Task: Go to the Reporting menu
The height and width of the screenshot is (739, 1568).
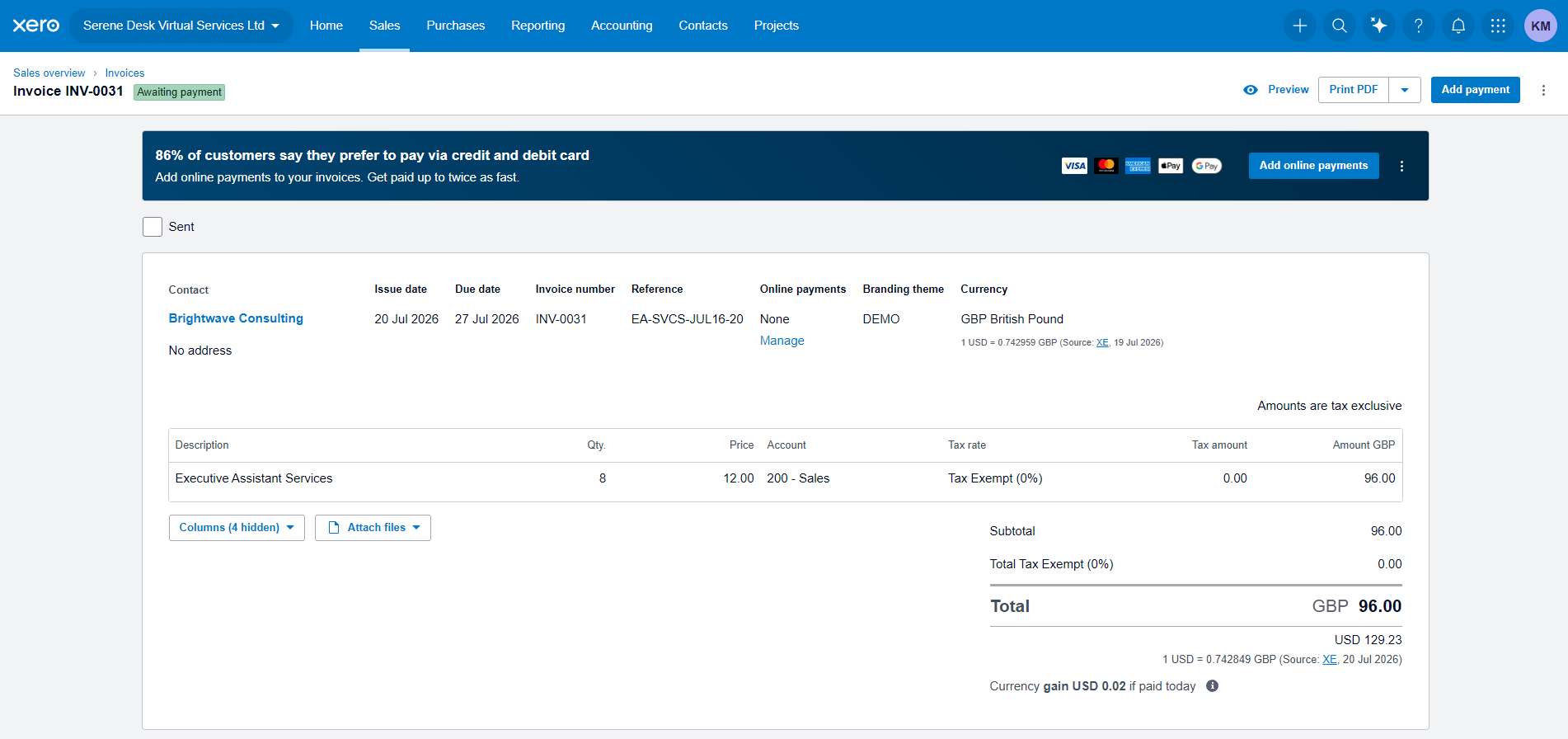Action: 538,26
